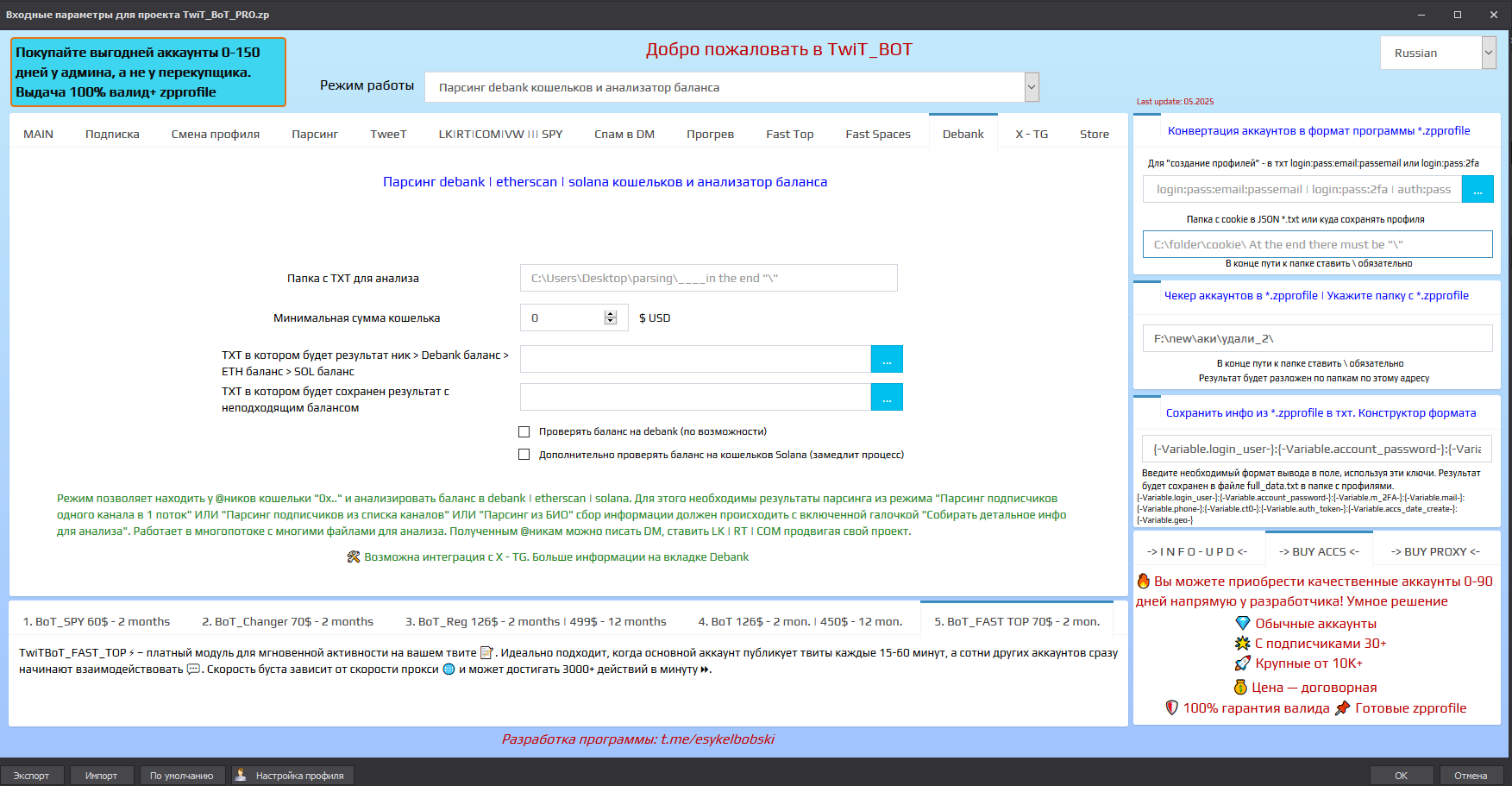The image size is (1512, 786).
Task: Switch to the X - TG tab
Action: coord(1032,134)
